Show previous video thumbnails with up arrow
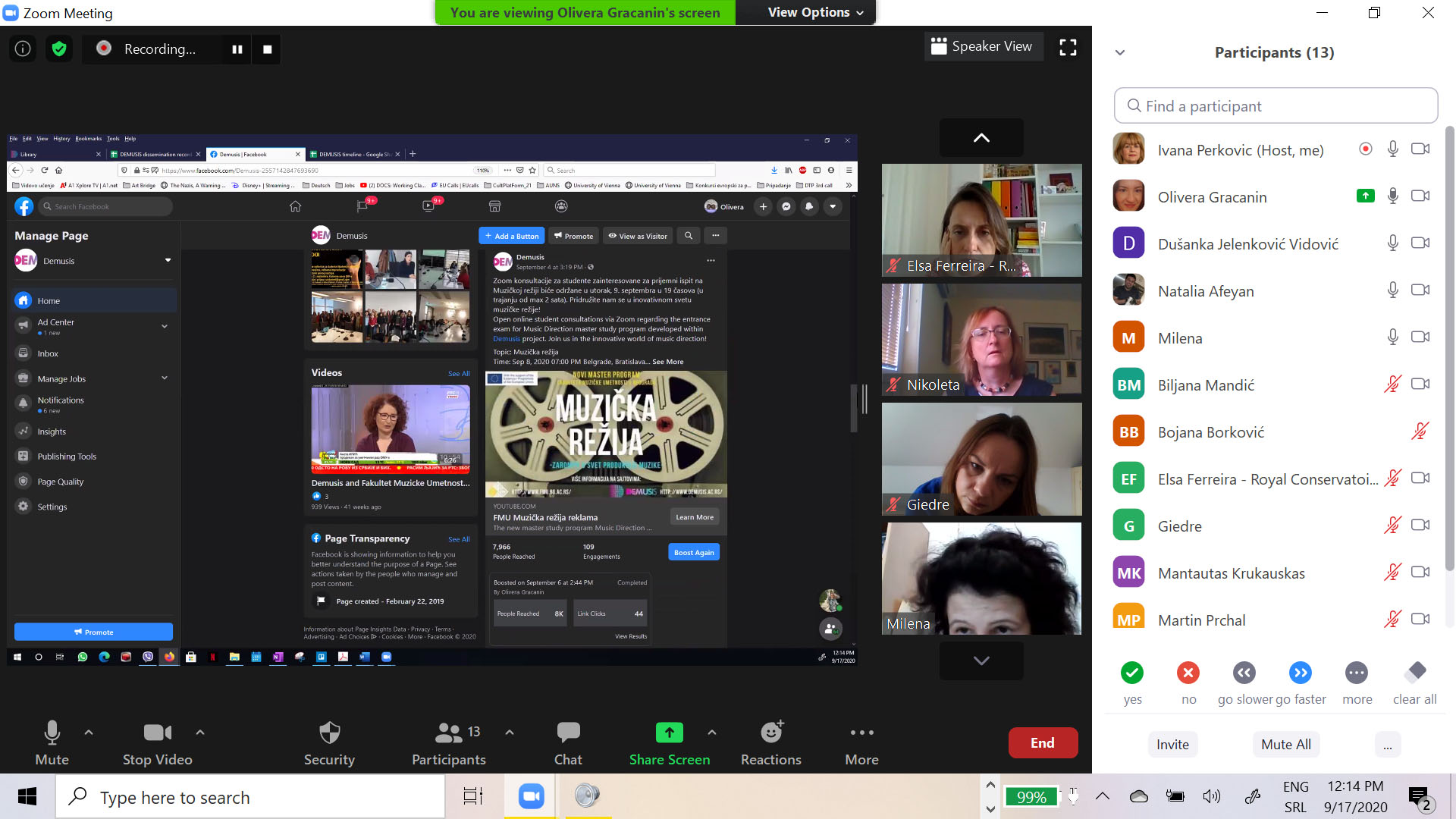 981,138
